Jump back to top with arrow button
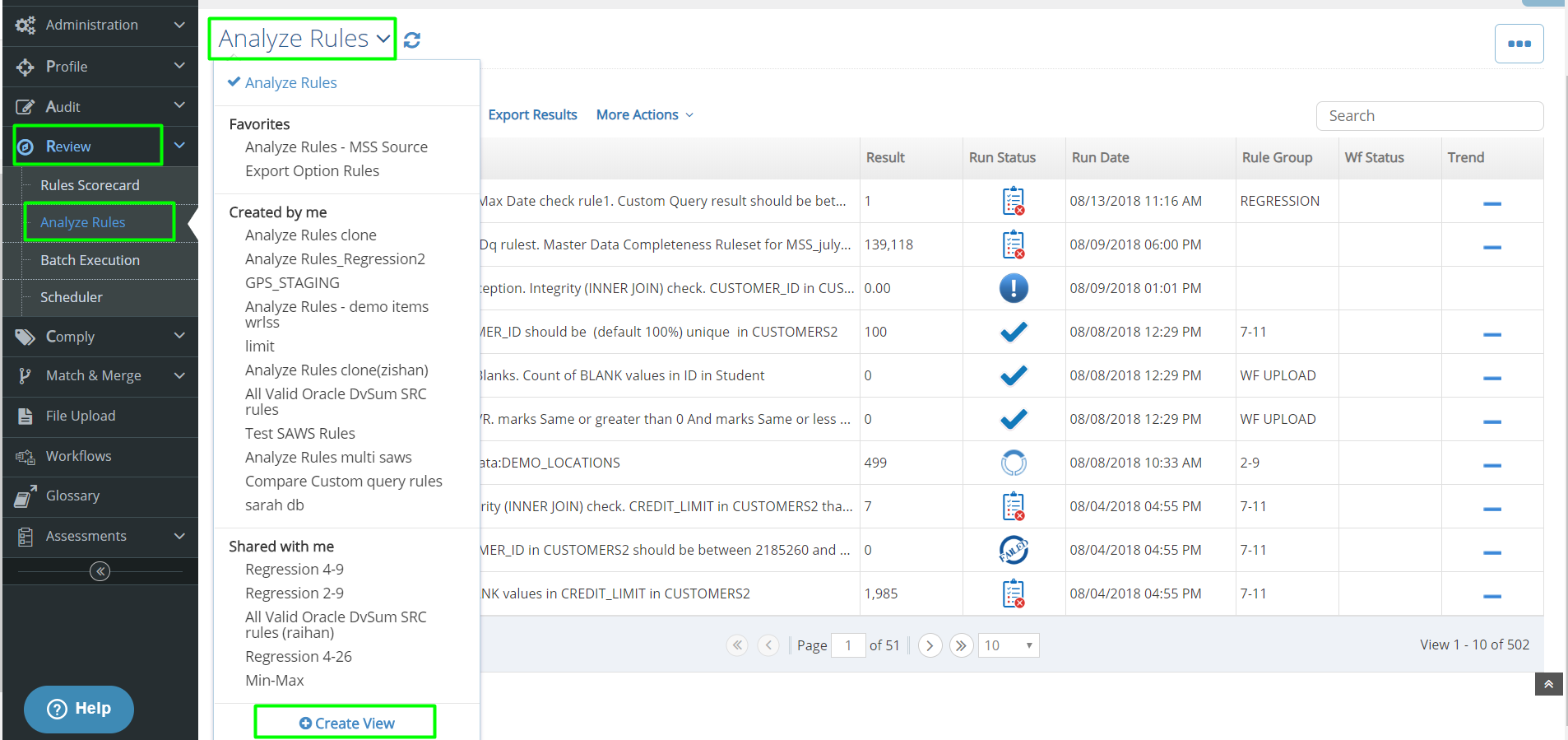This screenshot has width=1568, height=740. pos(1548,684)
